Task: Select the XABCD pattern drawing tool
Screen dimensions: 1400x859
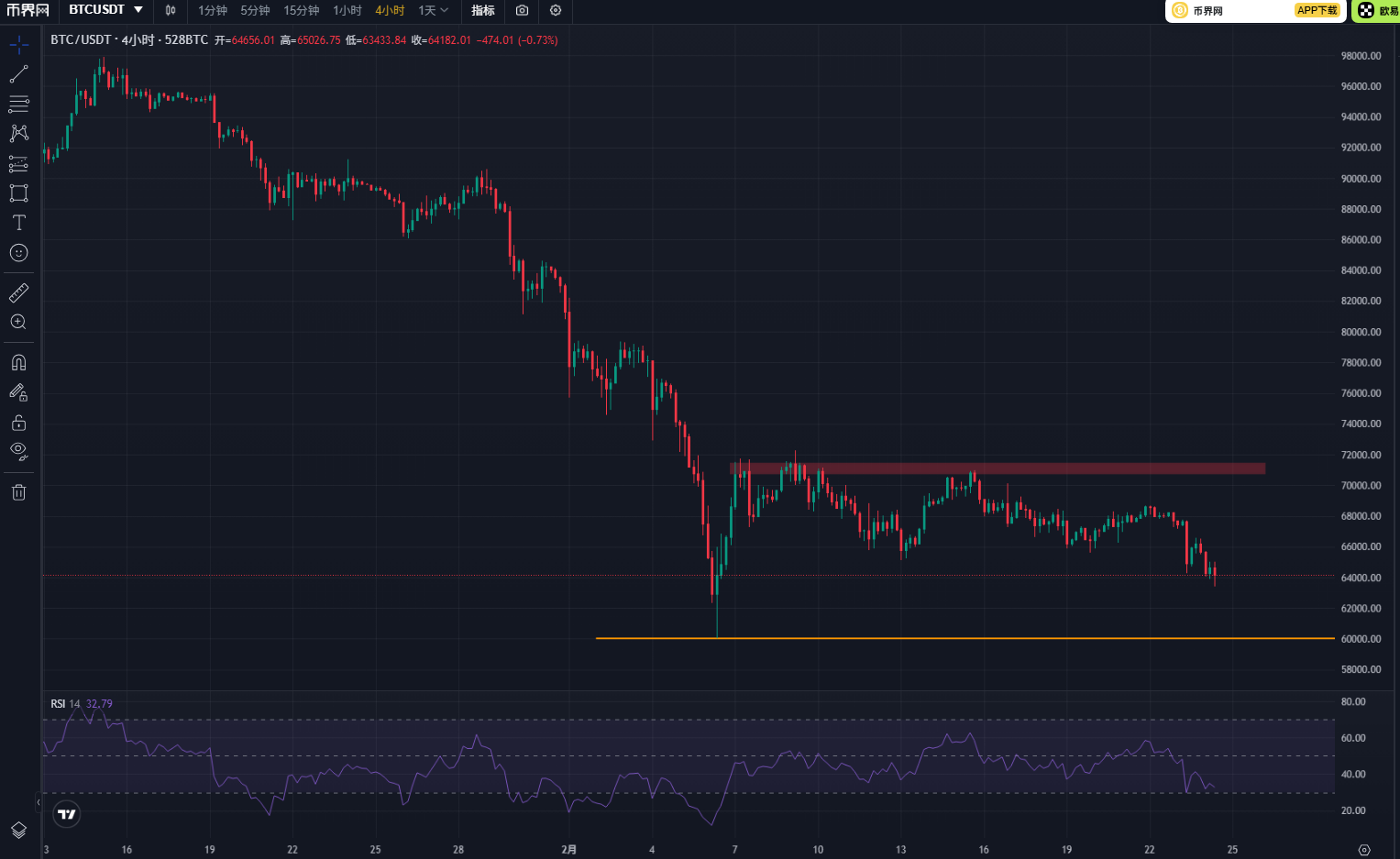Action: point(18,134)
